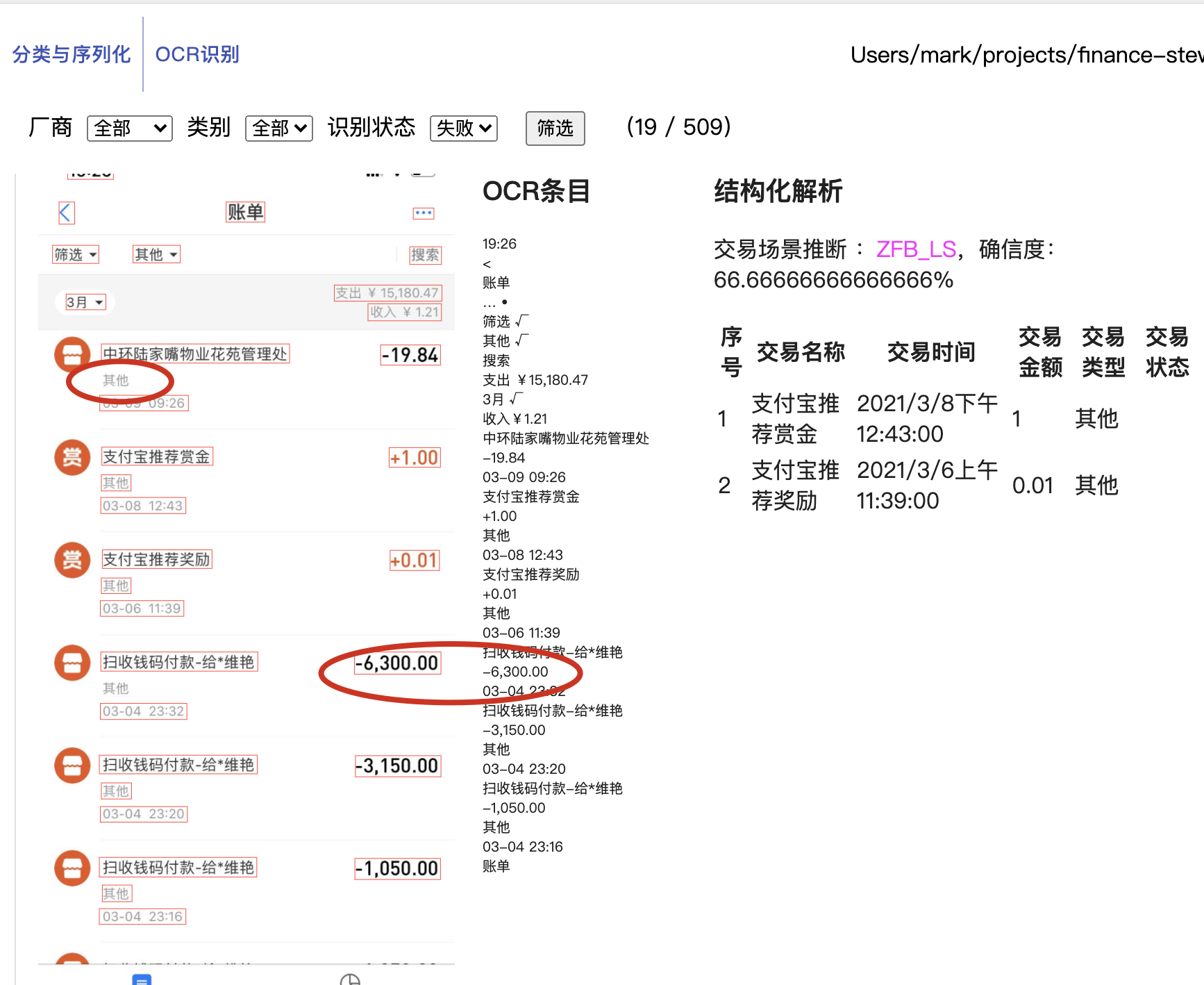Click the 交易名称 column header
Image resolution: width=1204 pixels, height=985 pixels.
point(801,352)
